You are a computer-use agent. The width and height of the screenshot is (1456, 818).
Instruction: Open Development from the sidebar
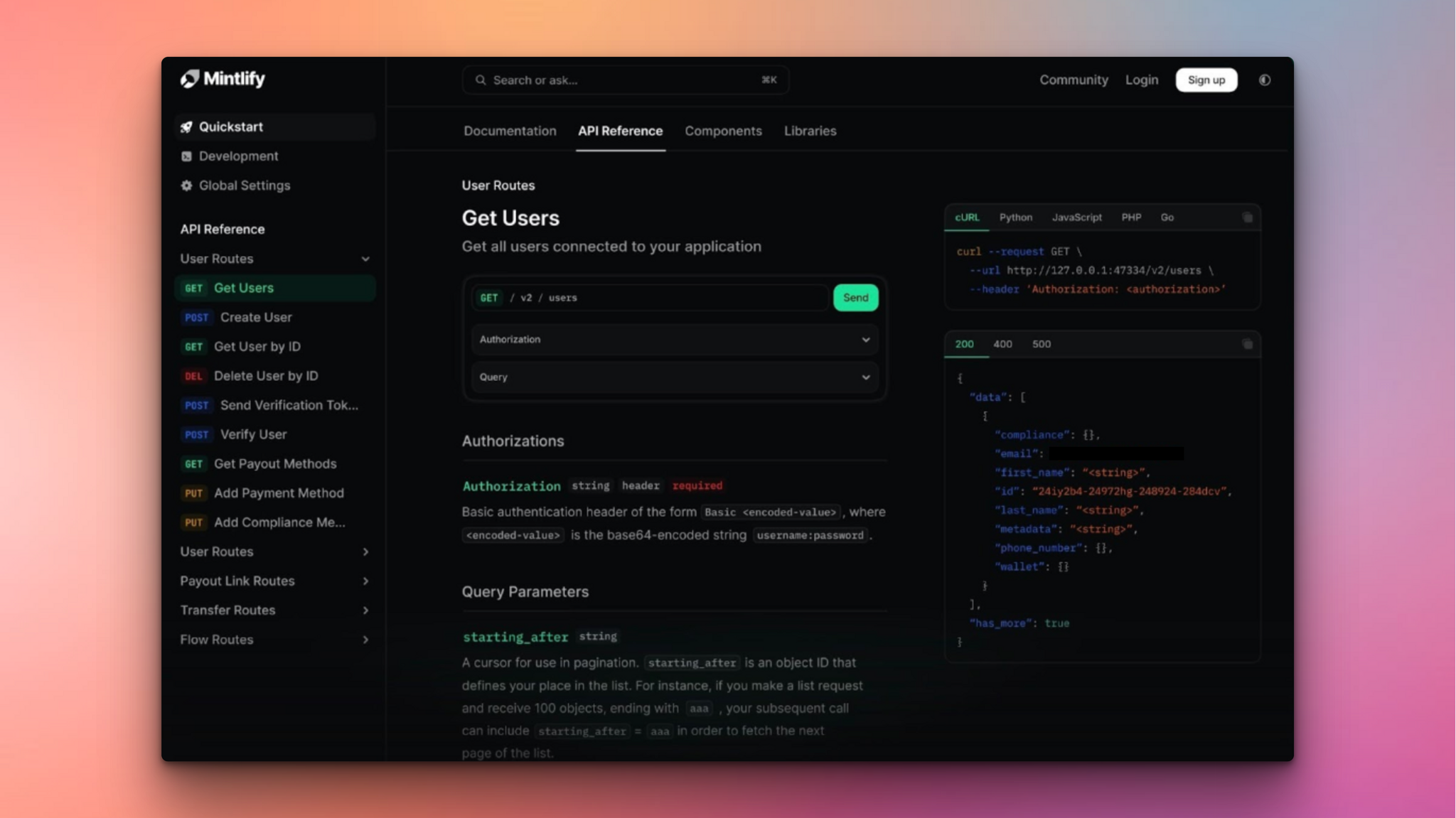238,156
